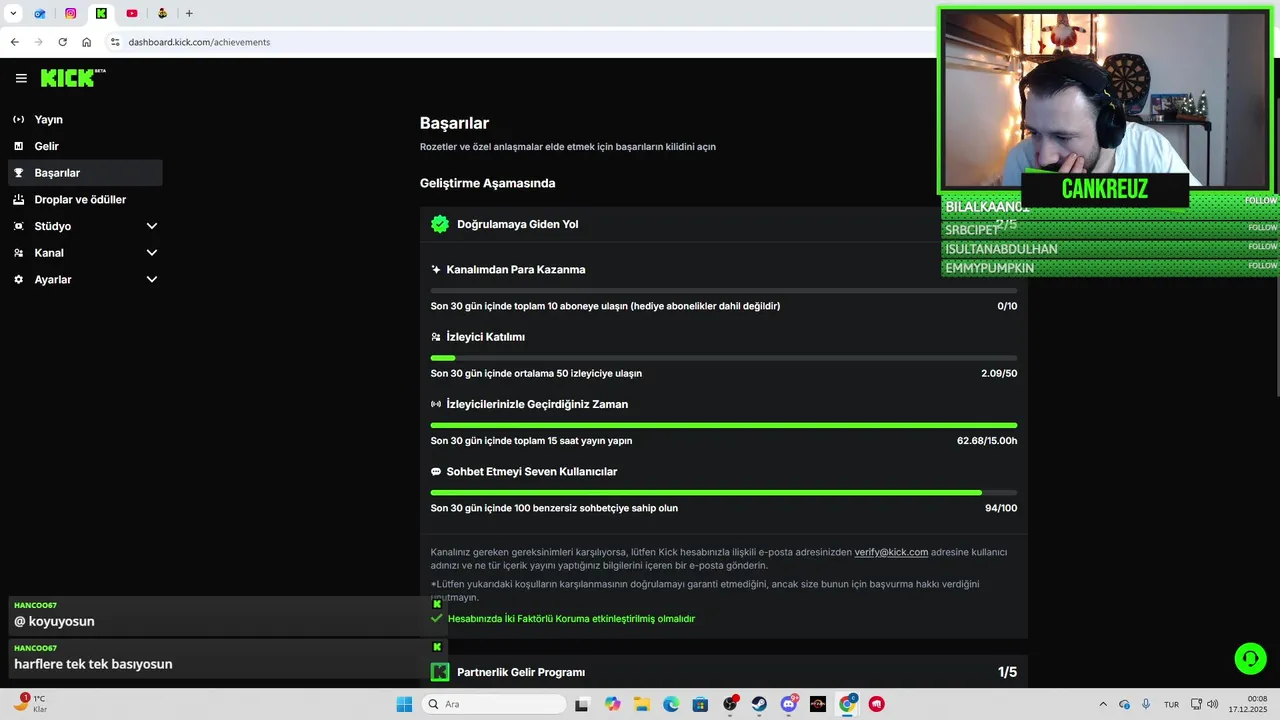The width and height of the screenshot is (1280, 720).
Task: Click the weather widget showing 1°C
Action: click(30, 703)
